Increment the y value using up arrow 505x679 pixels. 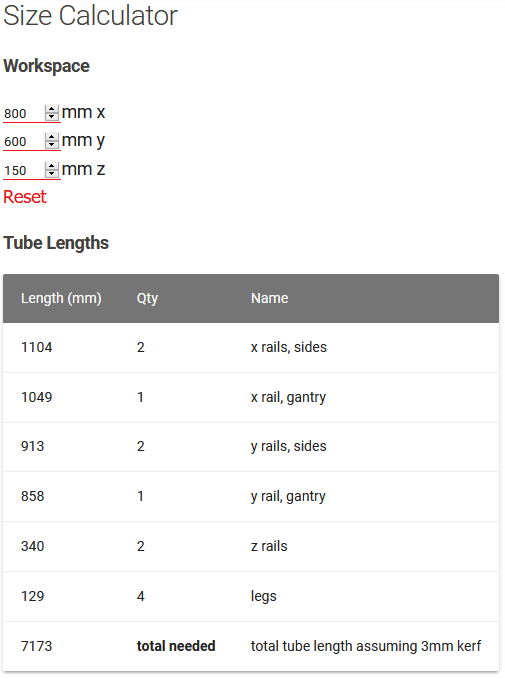(52, 137)
